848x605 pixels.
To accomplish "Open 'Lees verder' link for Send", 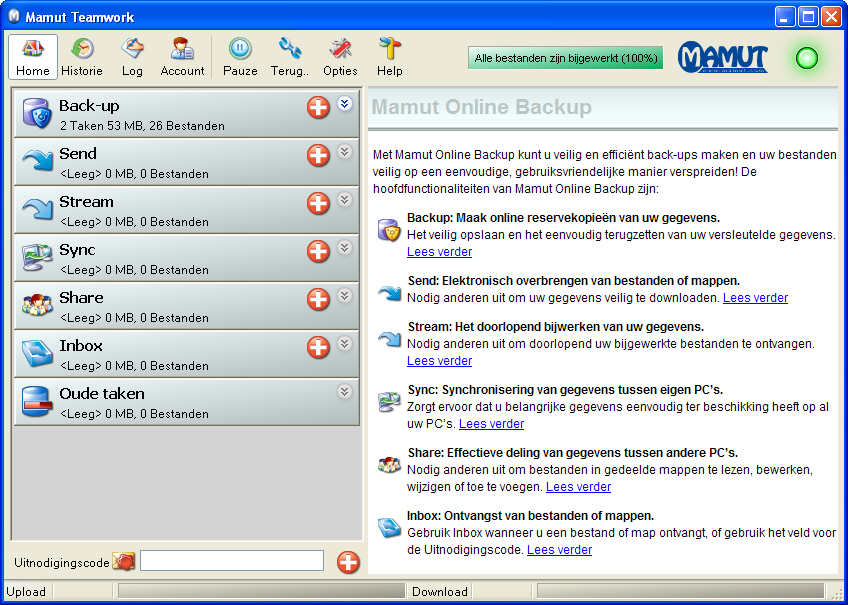I will point(755,298).
